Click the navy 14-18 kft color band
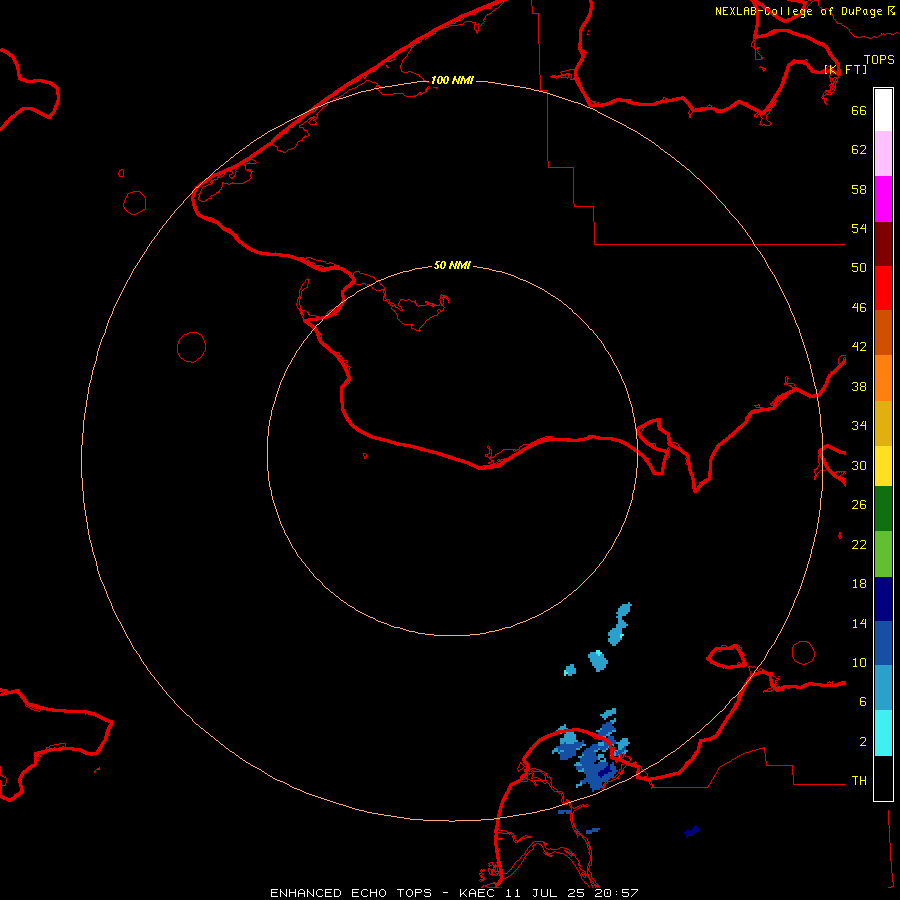The image size is (900, 900). coord(883,599)
